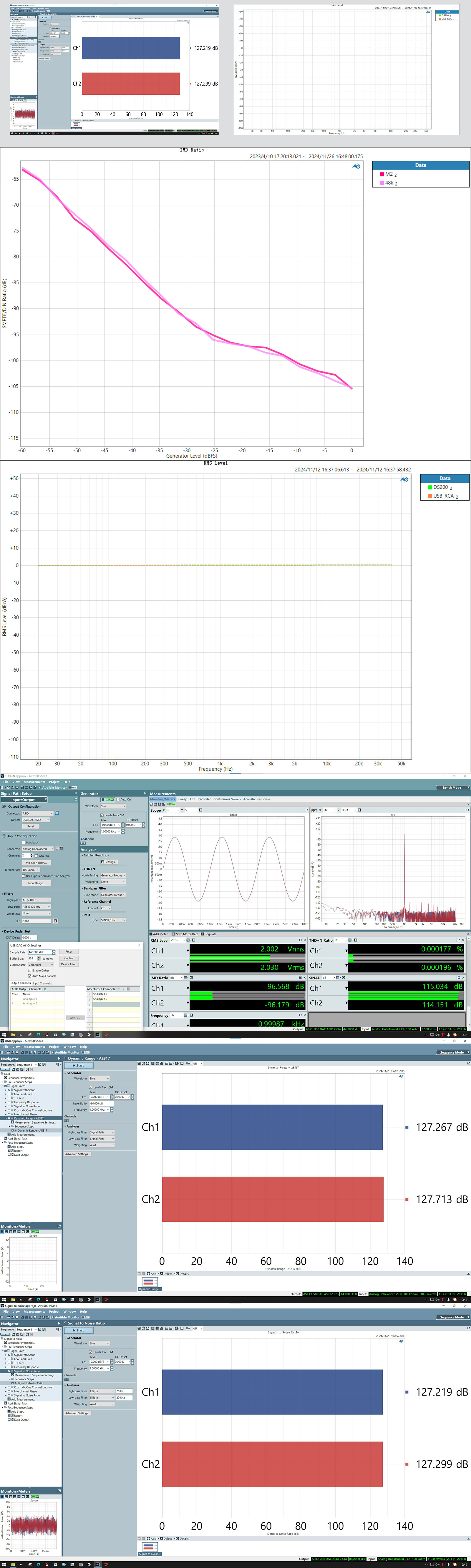Screen dimensions: 471x1568
Task: Toggle the Enable Dither checkbox
Action: pos(30,970)
